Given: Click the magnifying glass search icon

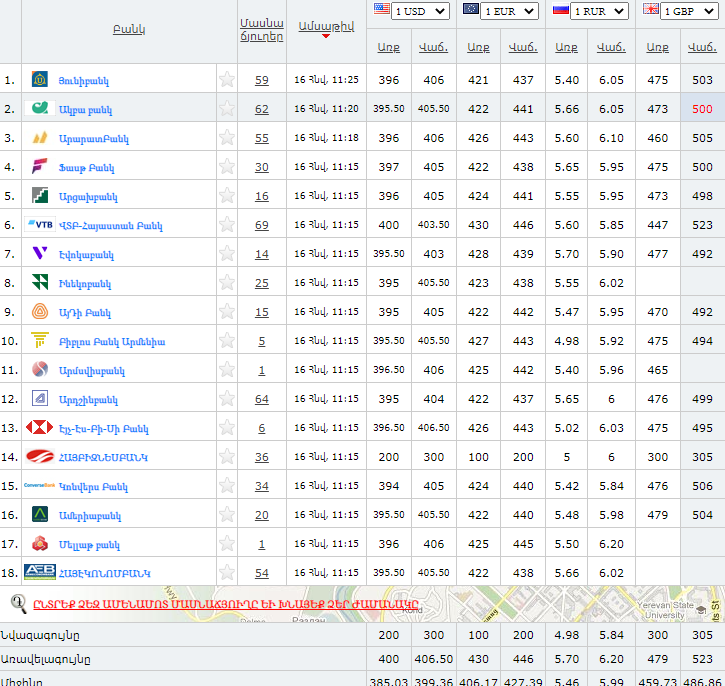Looking at the screenshot, I should click(18, 604).
